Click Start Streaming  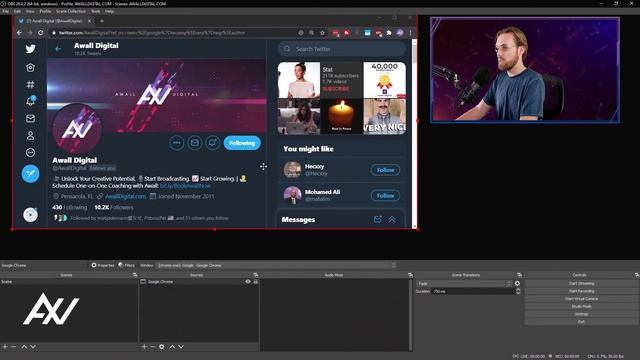[581, 283]
